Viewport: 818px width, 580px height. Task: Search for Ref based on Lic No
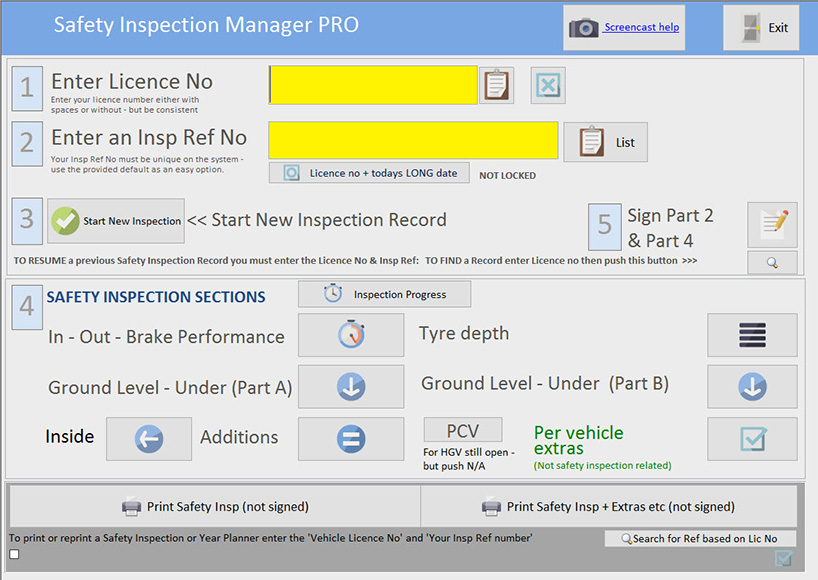tap(700, 538)
